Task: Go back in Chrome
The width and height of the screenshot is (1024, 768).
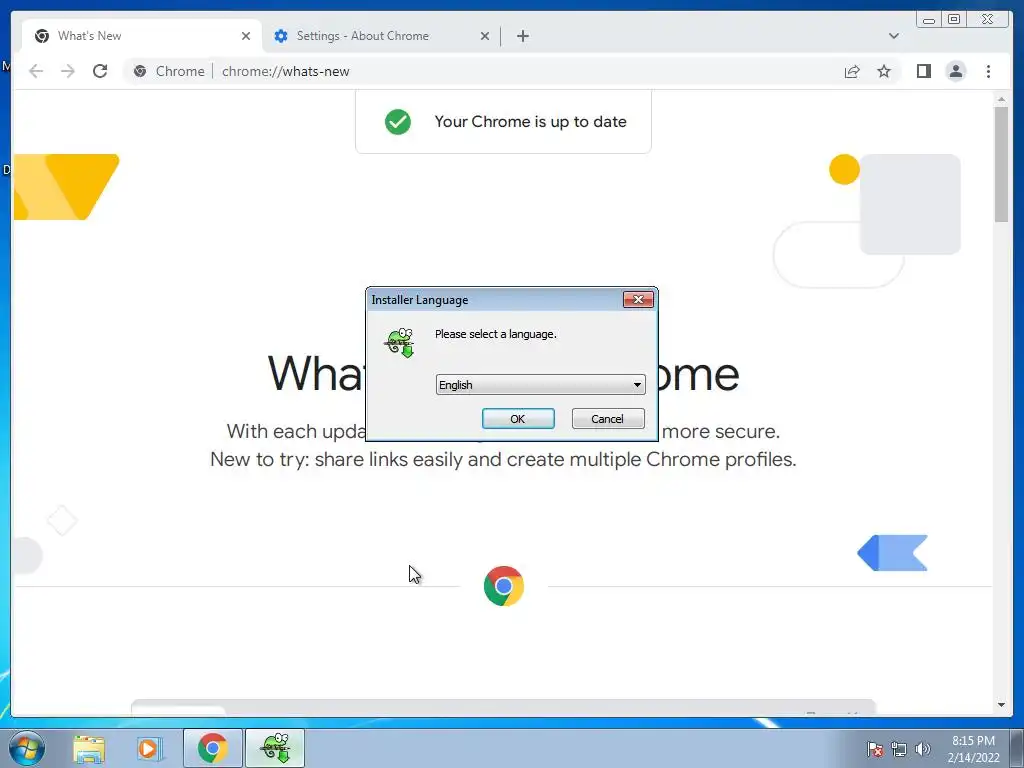Action: click(x=36, y=71)
